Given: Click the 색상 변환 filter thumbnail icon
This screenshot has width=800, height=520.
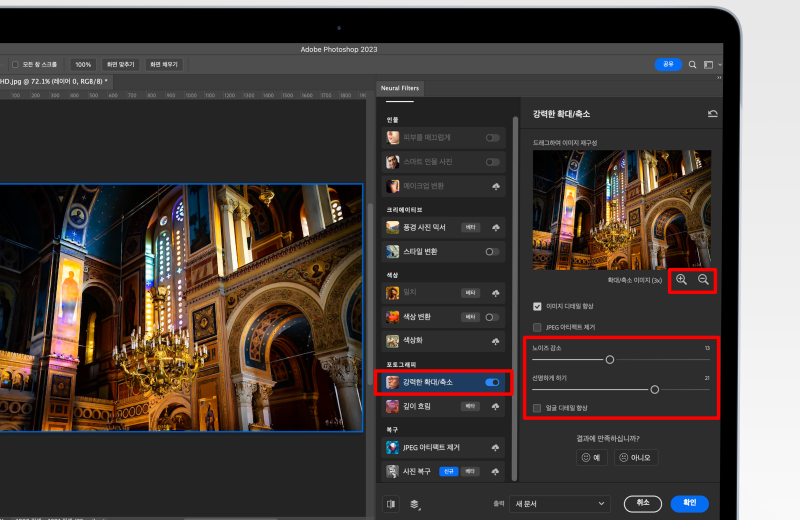Looking at the screenshot, I should pos(392,317).
